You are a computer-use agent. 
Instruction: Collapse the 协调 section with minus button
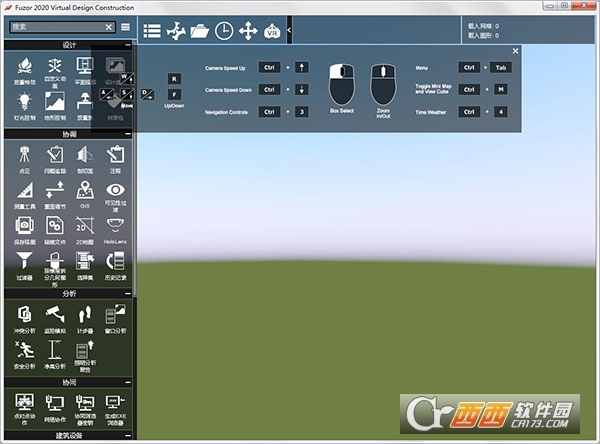(128, 134)
